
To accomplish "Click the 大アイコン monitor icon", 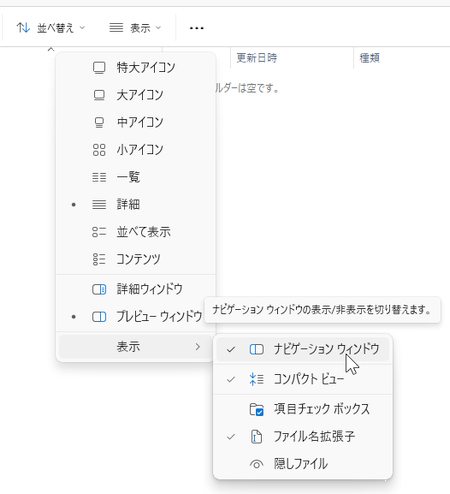I will coord(99,95).
